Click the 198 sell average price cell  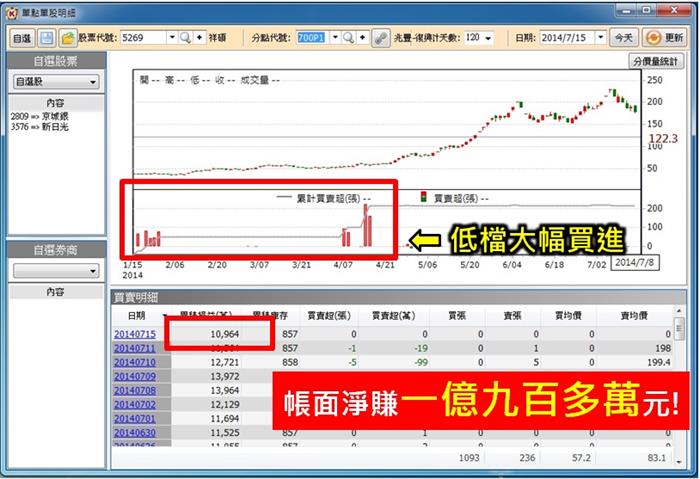663,348
